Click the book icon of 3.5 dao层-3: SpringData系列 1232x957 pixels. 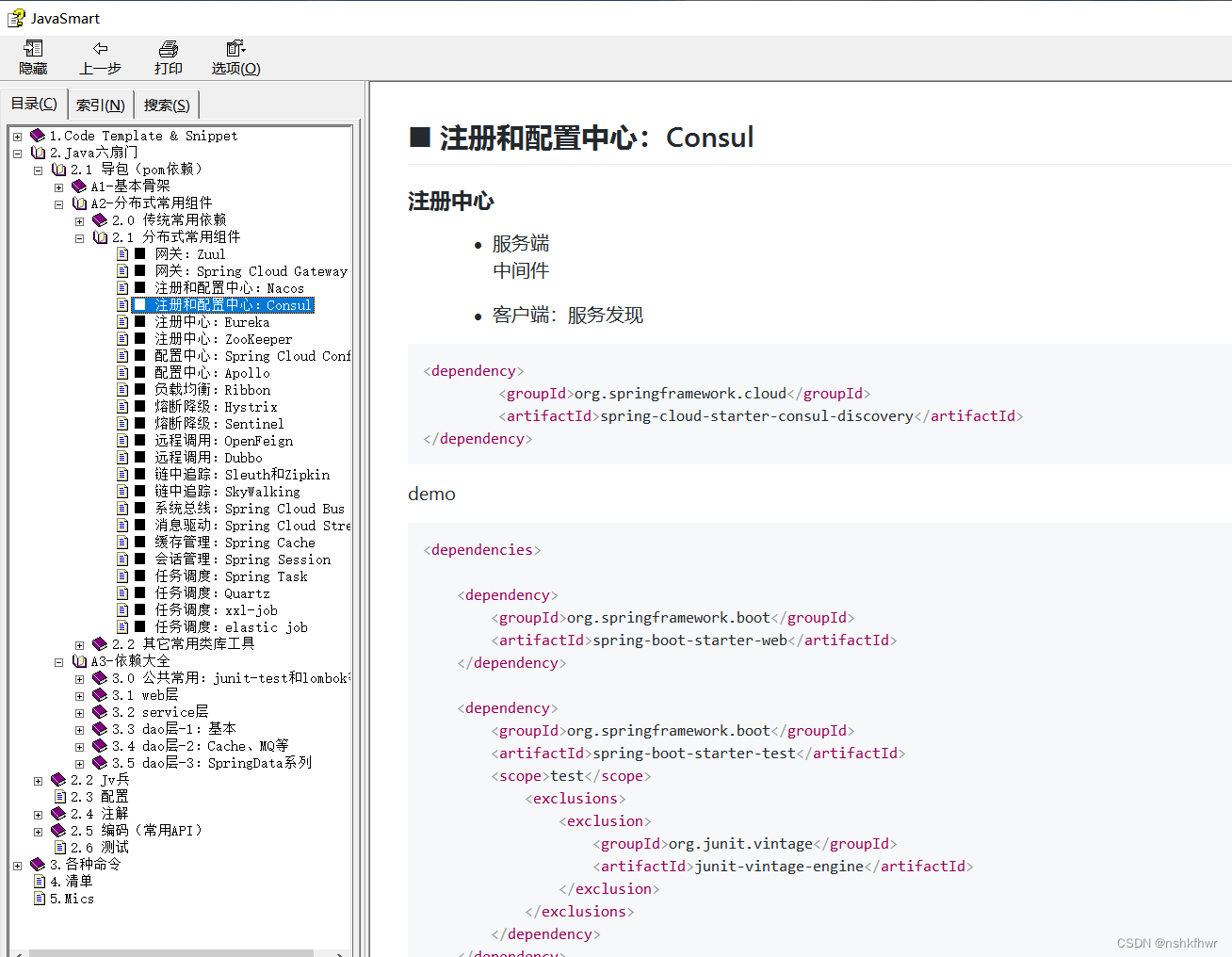(x=100, y=763)
